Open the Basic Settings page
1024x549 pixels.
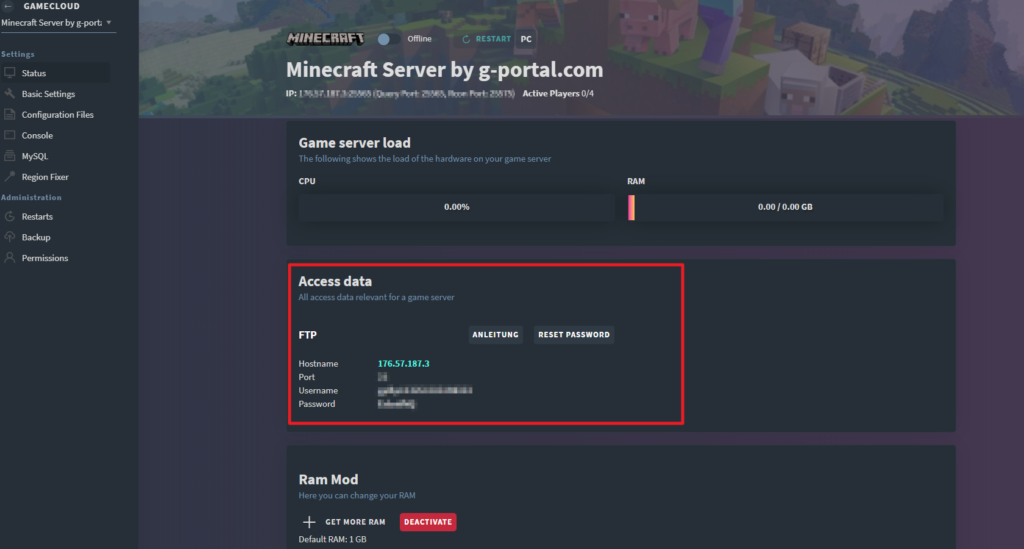(48, 94)
